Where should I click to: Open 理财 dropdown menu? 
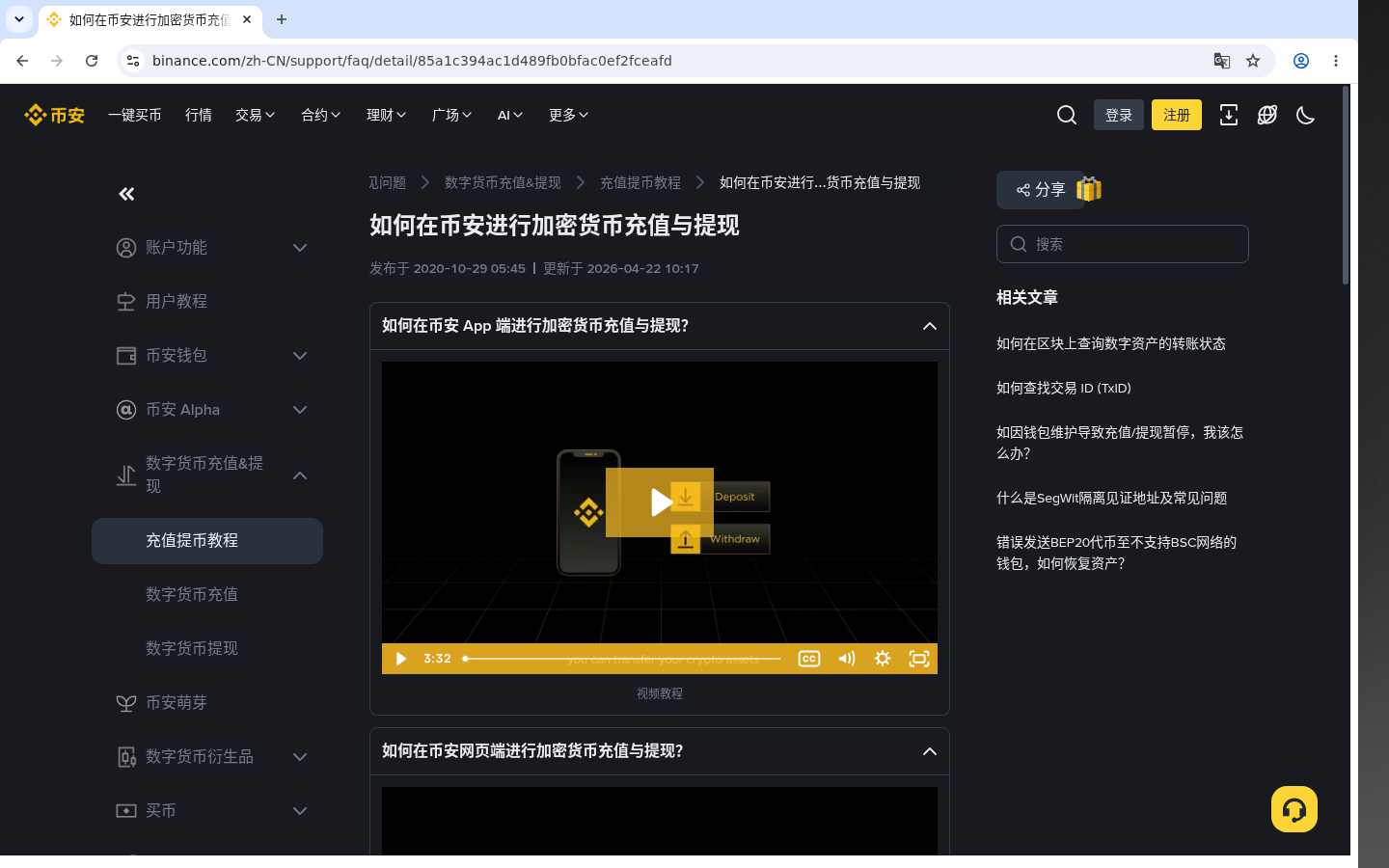point(387,115)
